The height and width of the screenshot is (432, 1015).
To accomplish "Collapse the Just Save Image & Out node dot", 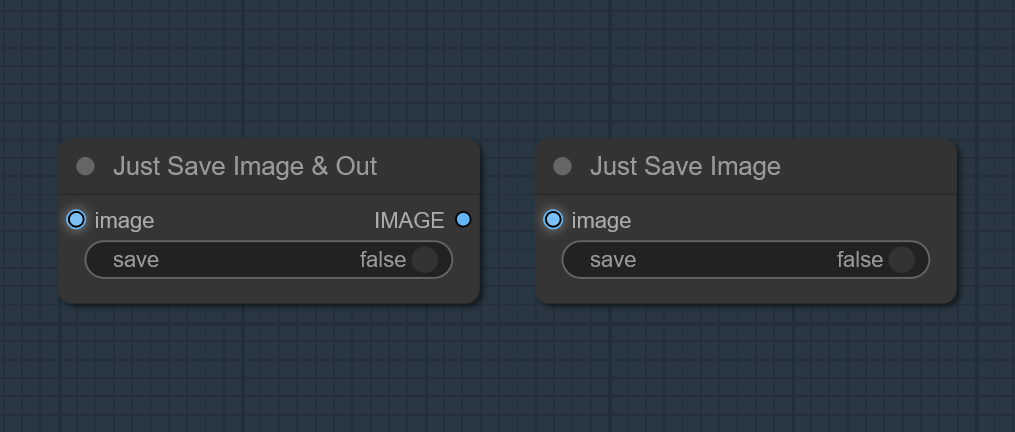I will coord(85,166).
